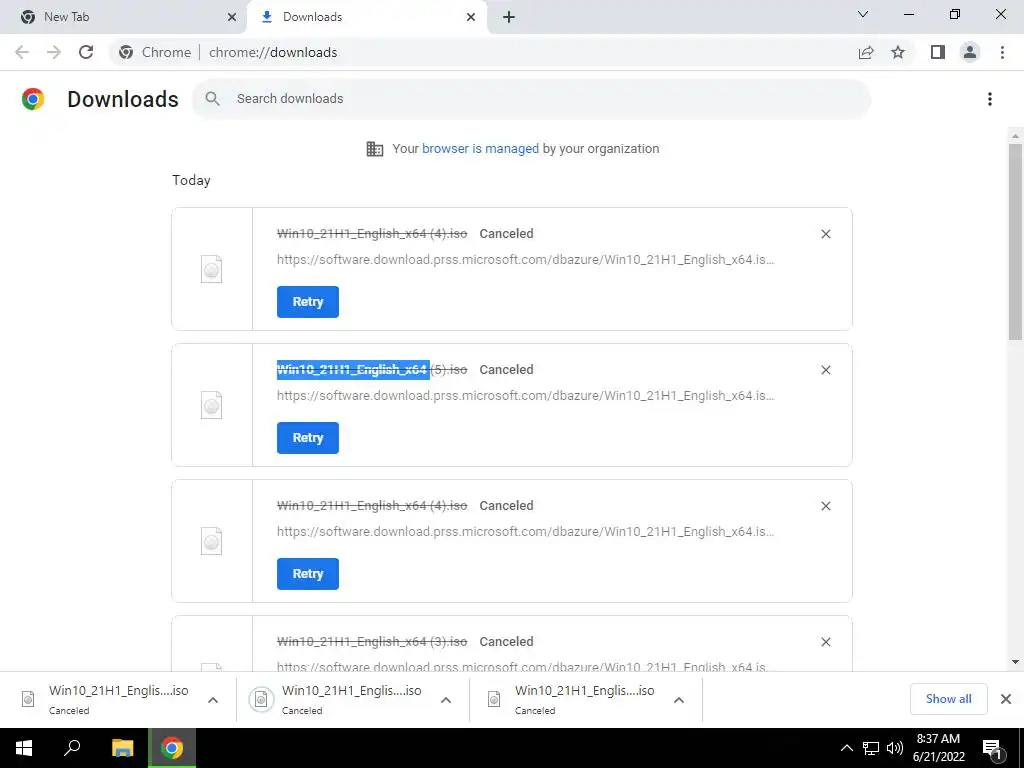Screen dimensions: 1024x768
Task: Click the magnifier icon in Search downloads
Action: click(212, 99)
